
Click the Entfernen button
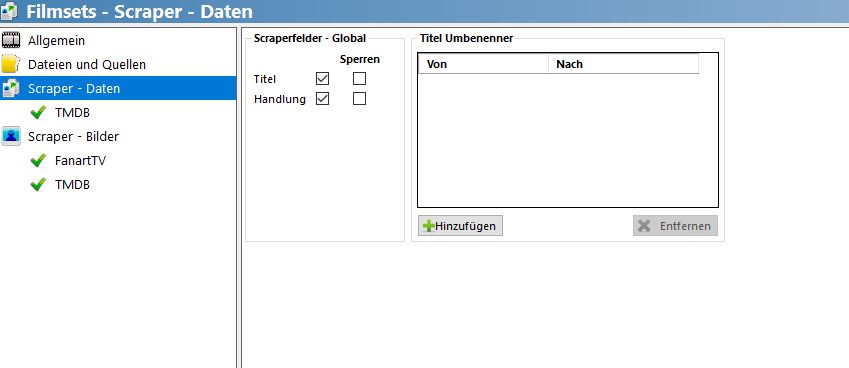click(675, 226)
